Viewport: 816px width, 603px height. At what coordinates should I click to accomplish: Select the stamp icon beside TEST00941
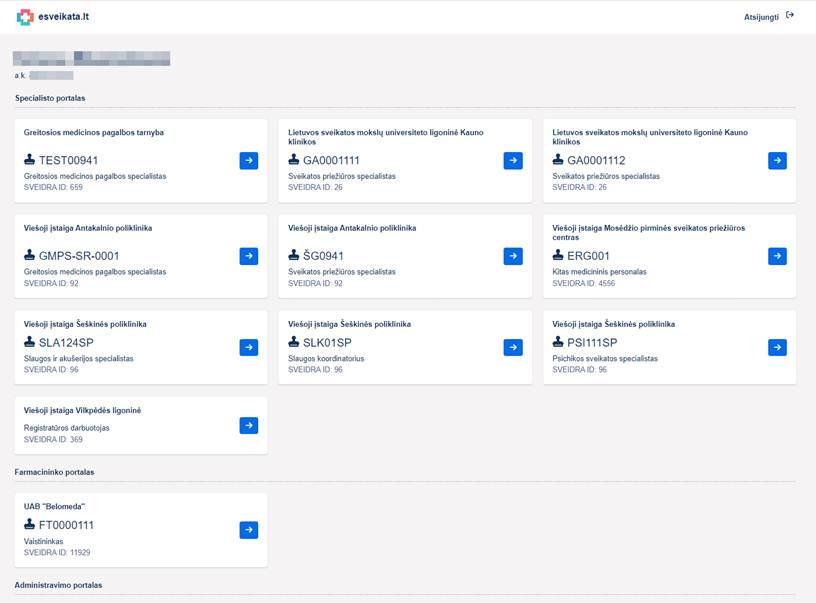point(30,160)
